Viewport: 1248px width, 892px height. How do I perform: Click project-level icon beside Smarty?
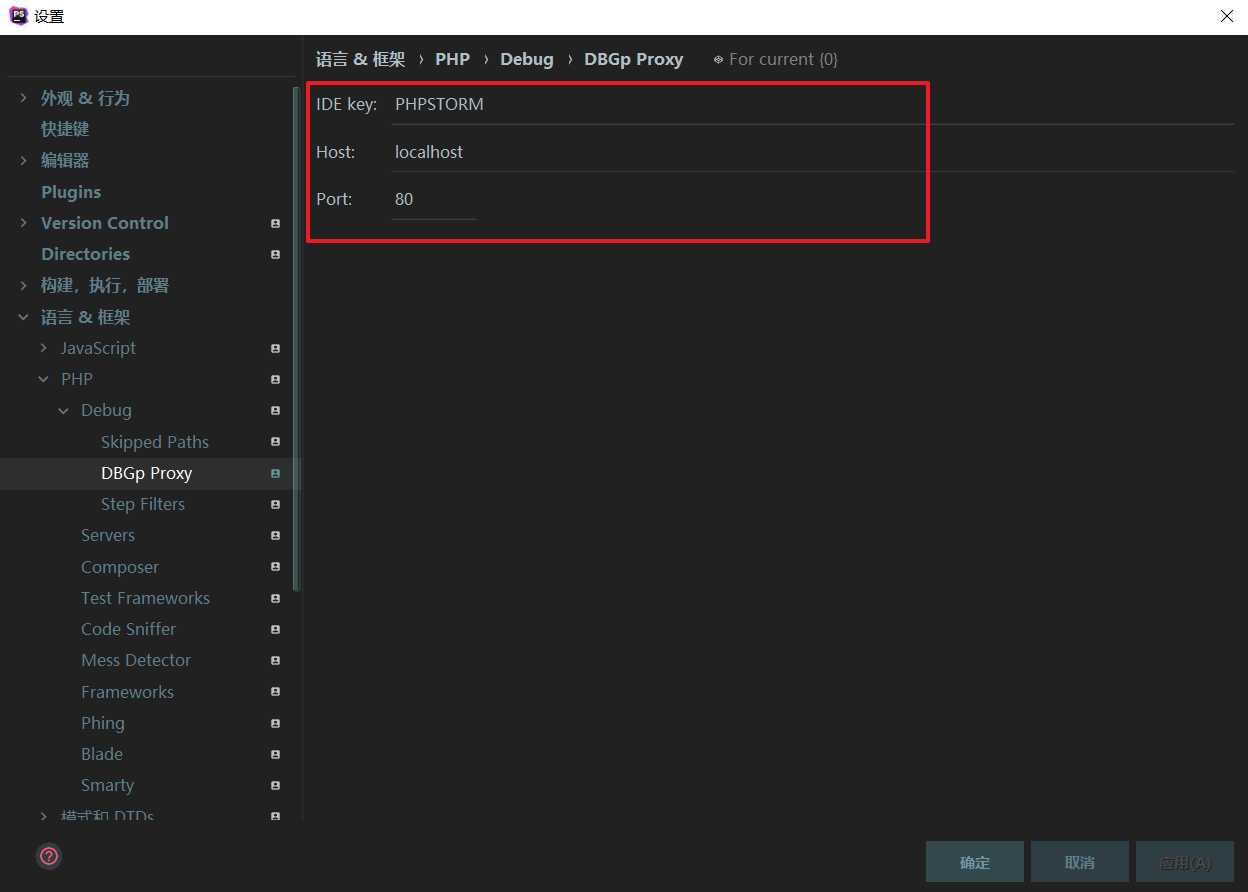pyautogui.click(x=275, y=786)
